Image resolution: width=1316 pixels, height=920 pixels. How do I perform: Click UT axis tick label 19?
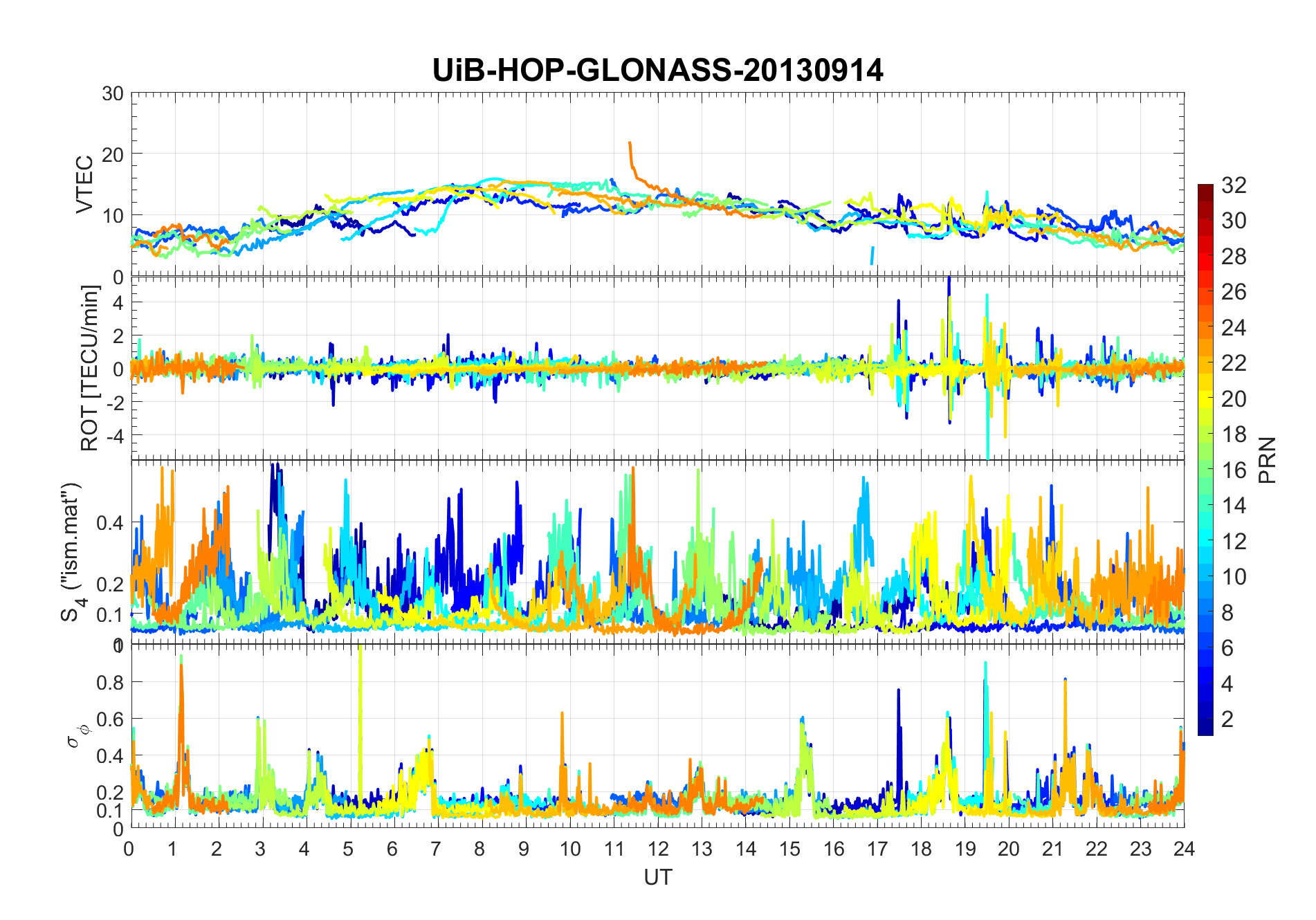click(x=965, y=849)
